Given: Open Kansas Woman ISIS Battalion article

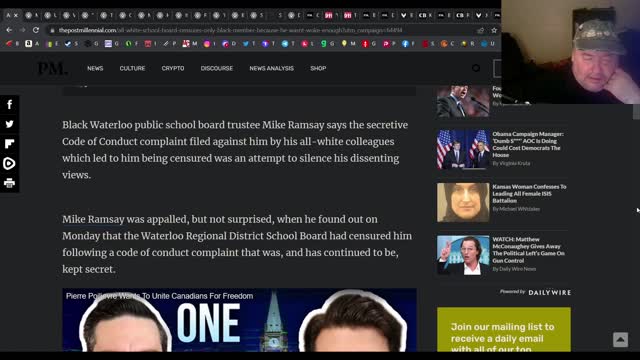Looking at the screenshot, I should pyautogui.click(x=529, y=193).
